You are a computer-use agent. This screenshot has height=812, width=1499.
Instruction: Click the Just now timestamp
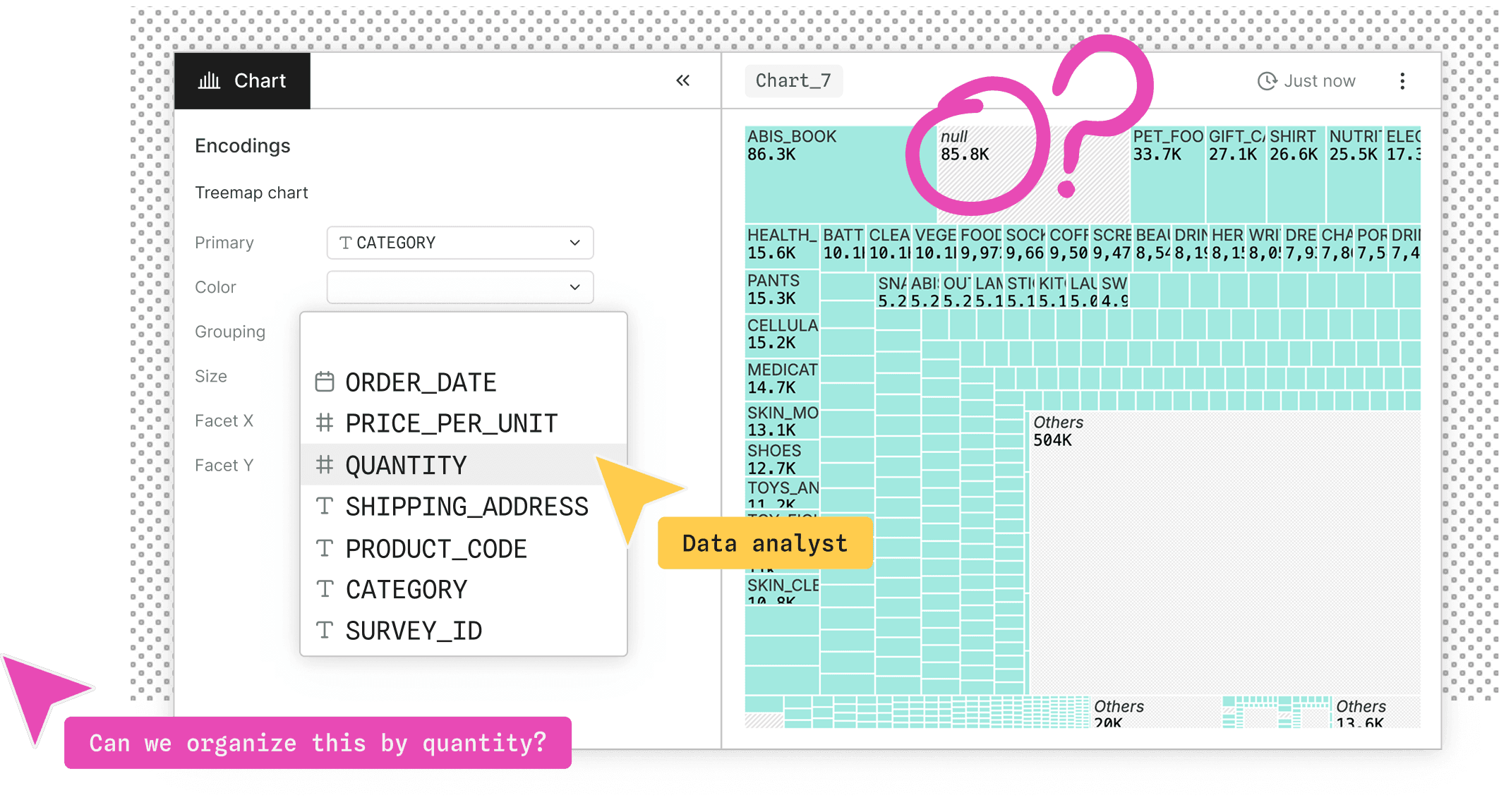(x=1319, y=81)
